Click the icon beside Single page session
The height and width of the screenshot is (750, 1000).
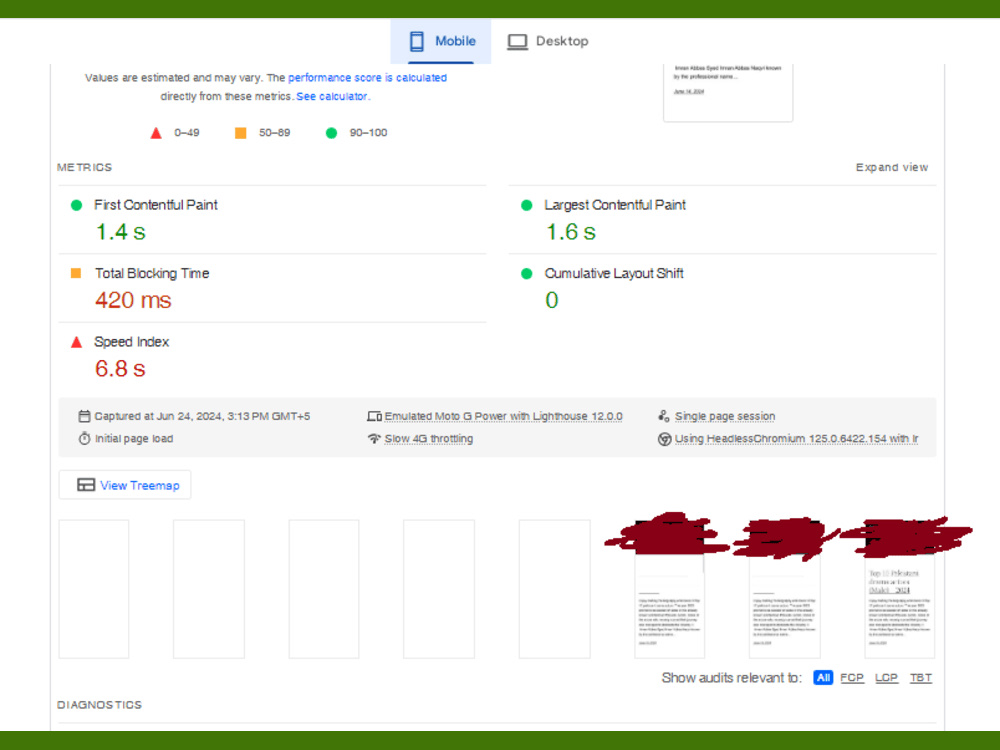(664, 416)
